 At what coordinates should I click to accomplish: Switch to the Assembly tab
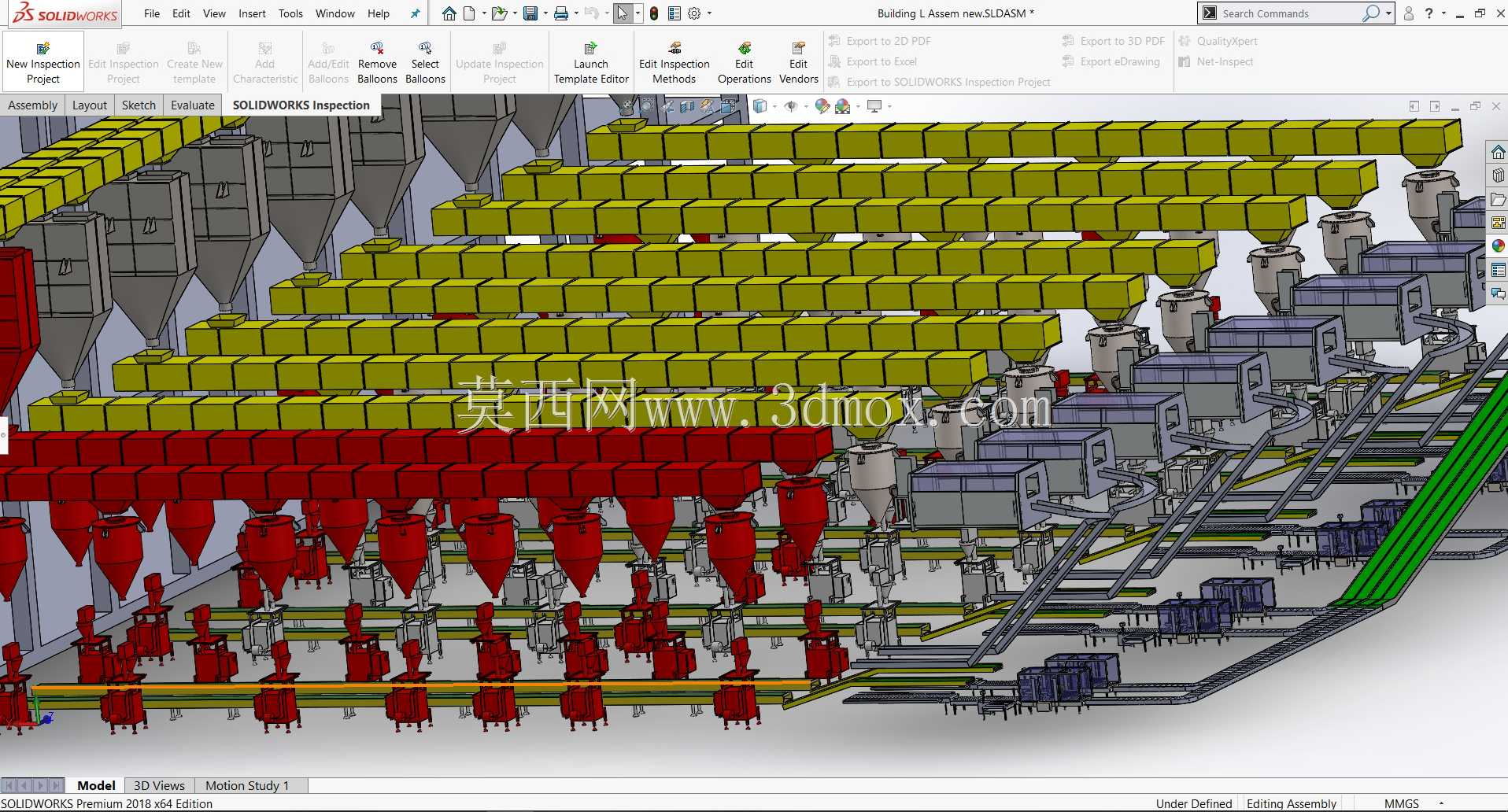tap(32, 105)
